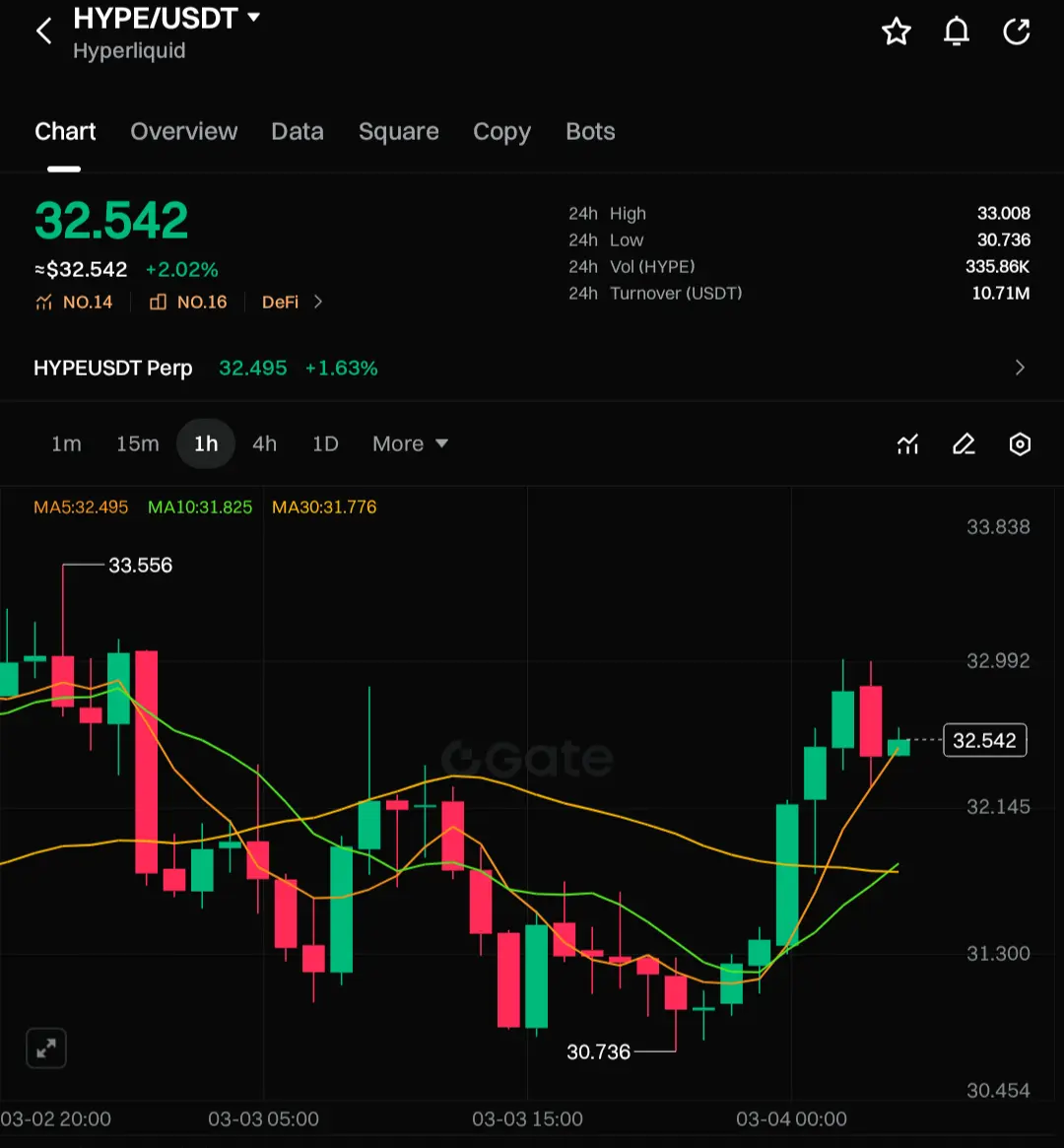Select the 1h timeframe

[x=206, y=443]
